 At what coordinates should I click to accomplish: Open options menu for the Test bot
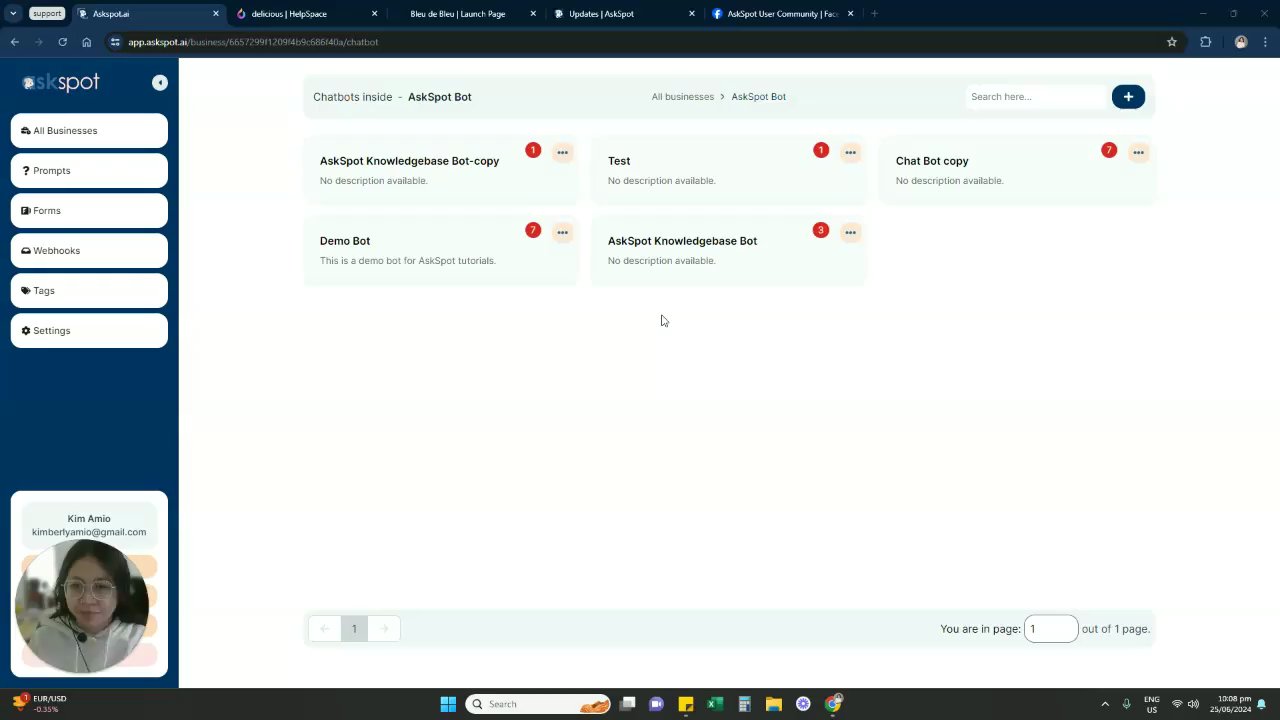850,152
